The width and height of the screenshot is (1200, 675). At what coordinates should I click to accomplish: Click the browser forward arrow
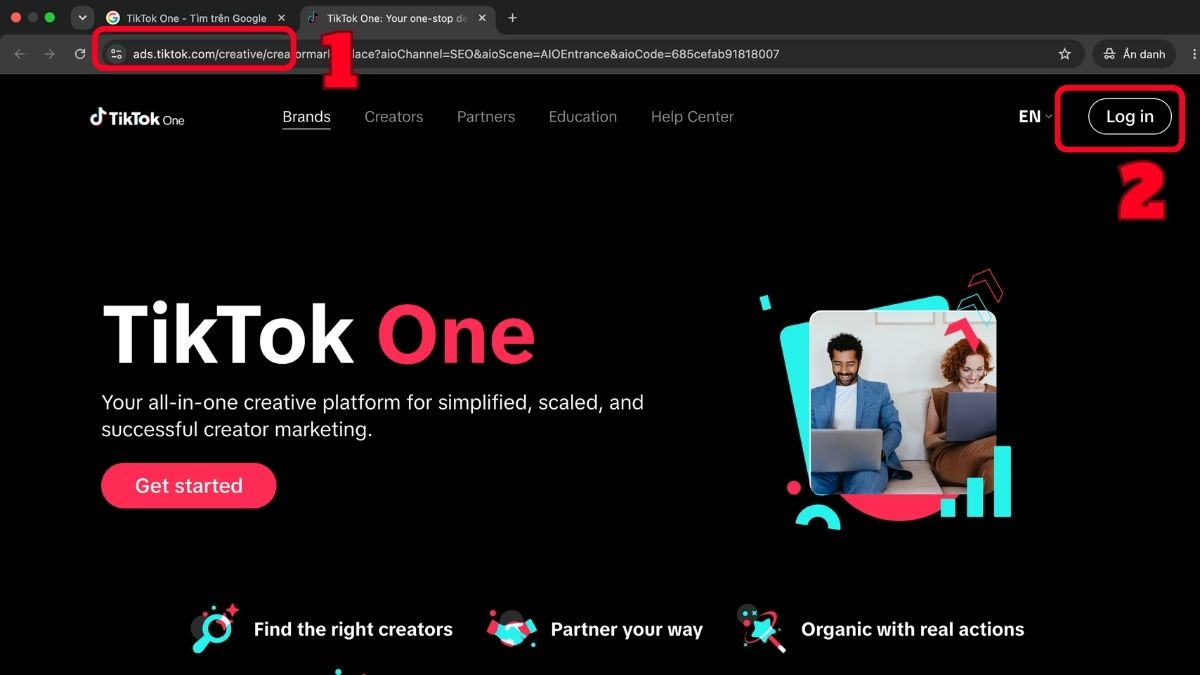(50, 54)
